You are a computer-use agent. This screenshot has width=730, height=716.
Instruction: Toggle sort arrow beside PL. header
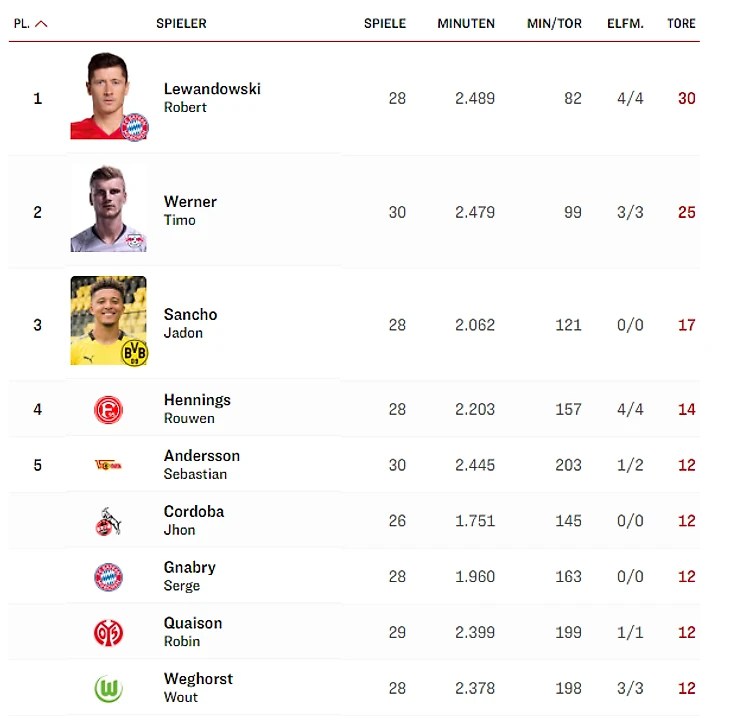click(x=41, y=24)
